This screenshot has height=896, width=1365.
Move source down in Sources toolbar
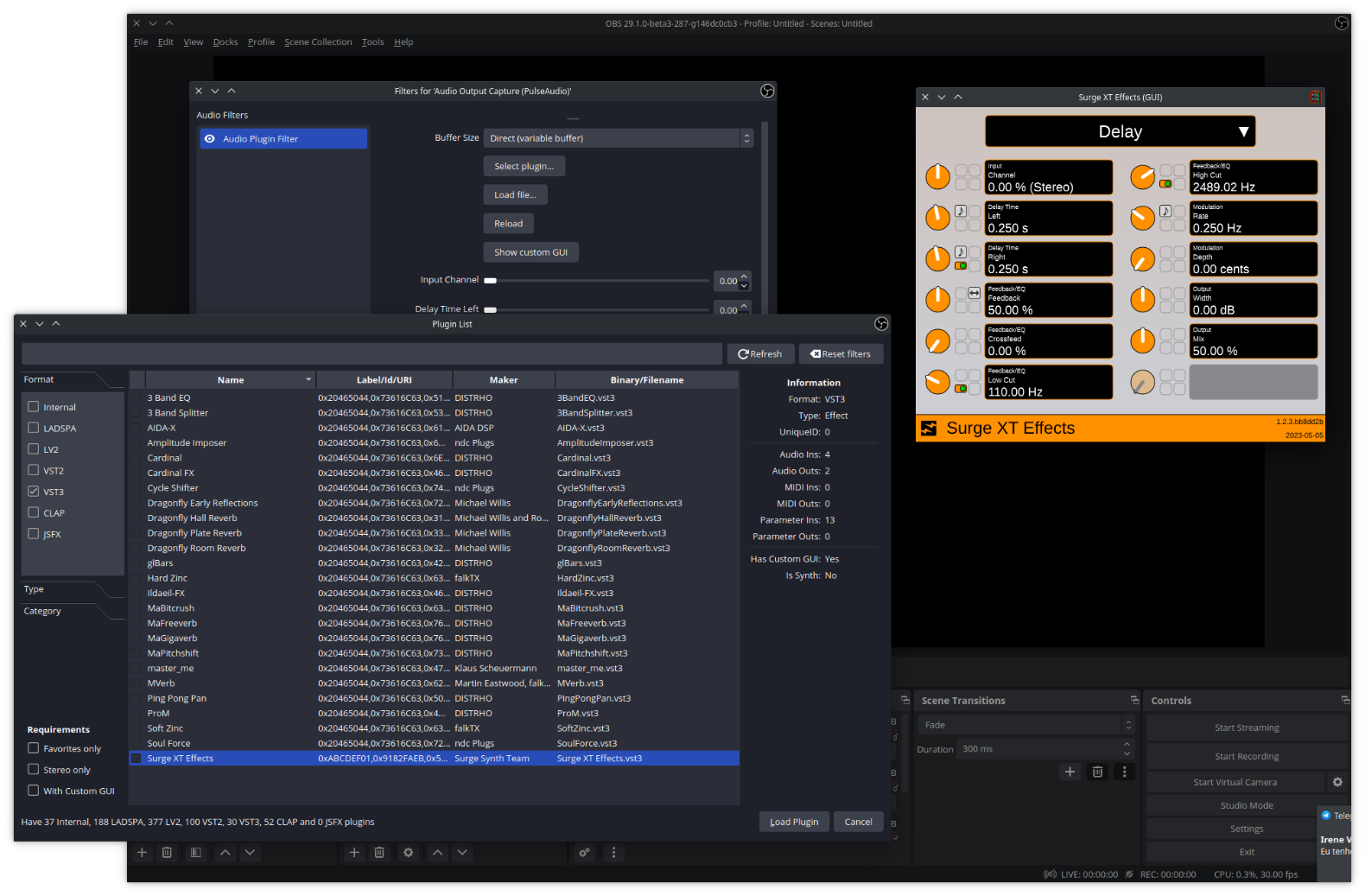pyautogui.click(x=462, y=853)
